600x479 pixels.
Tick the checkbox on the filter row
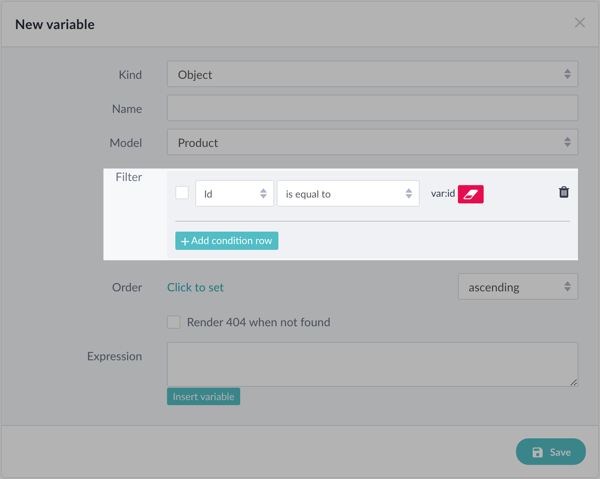[182, 193]
